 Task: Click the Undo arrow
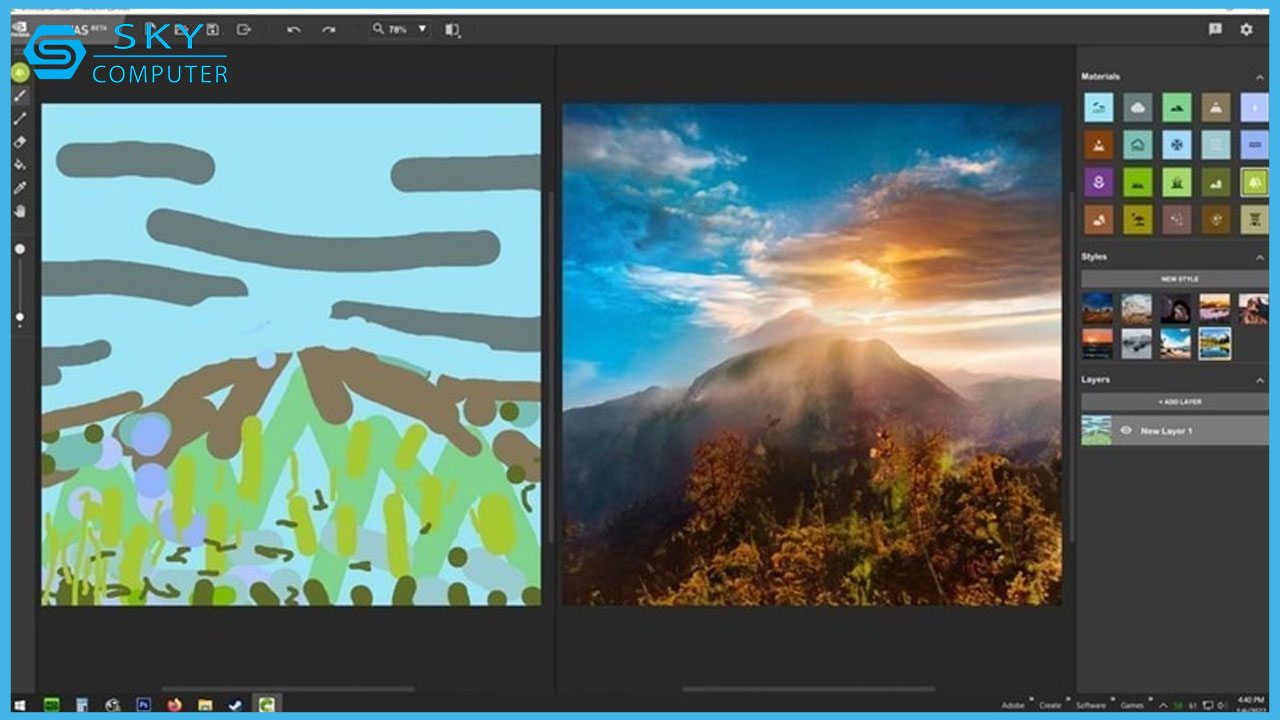(293, 30)
